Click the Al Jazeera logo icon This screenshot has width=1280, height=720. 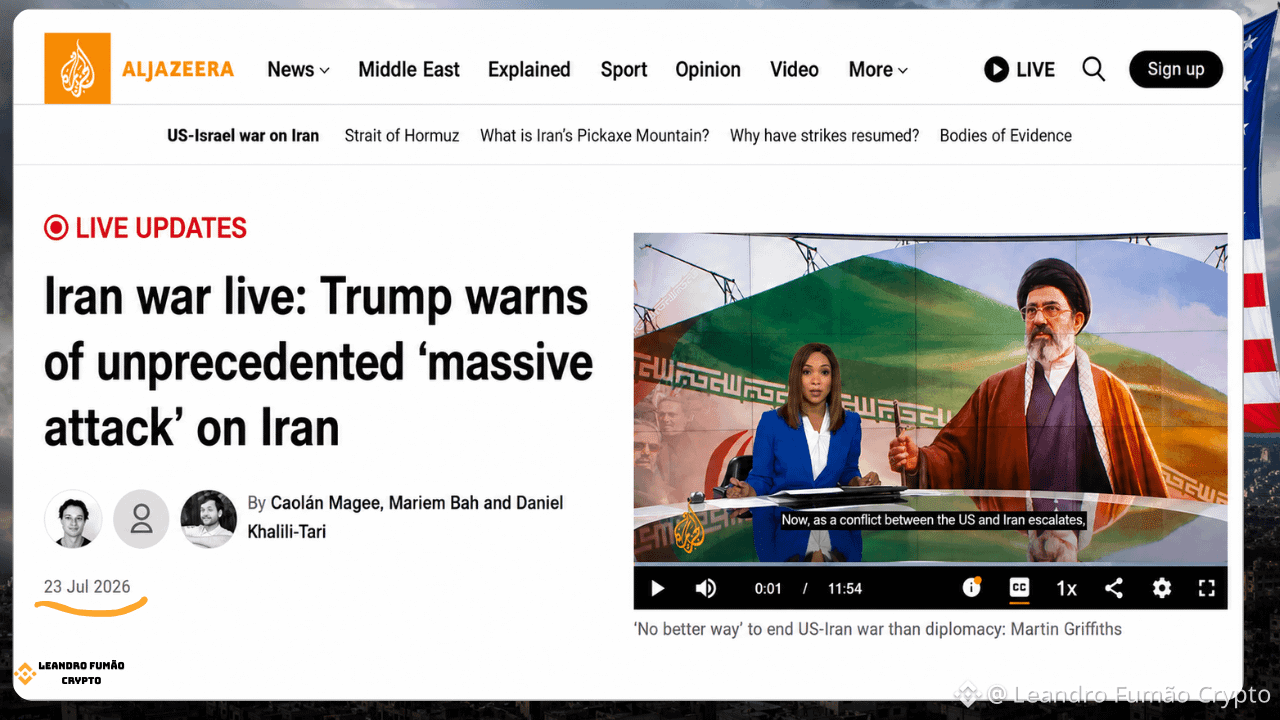[x=77, y=68]
